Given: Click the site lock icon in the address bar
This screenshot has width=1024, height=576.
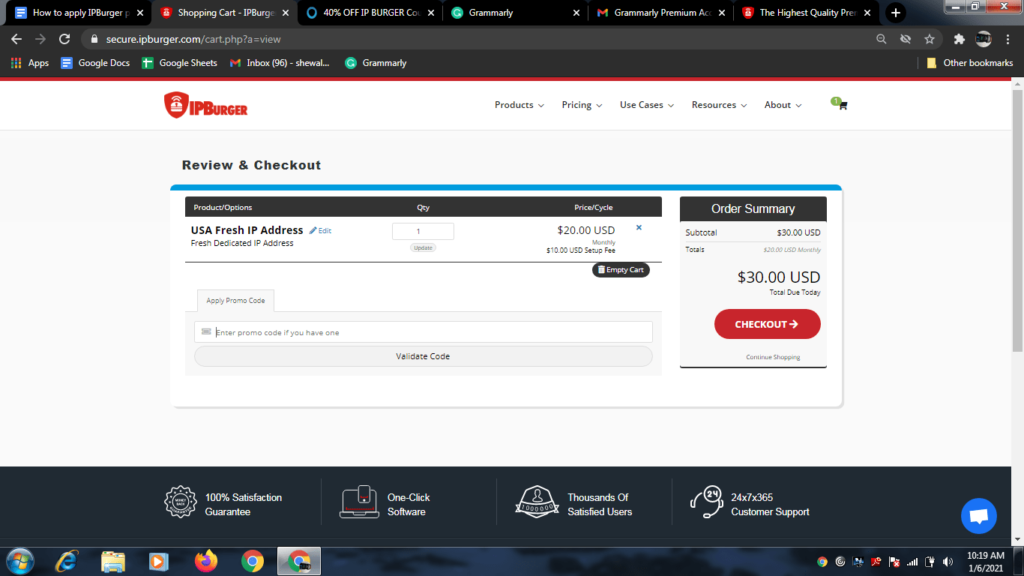Looking at the screenshot, I should click(x=94, y=39).
